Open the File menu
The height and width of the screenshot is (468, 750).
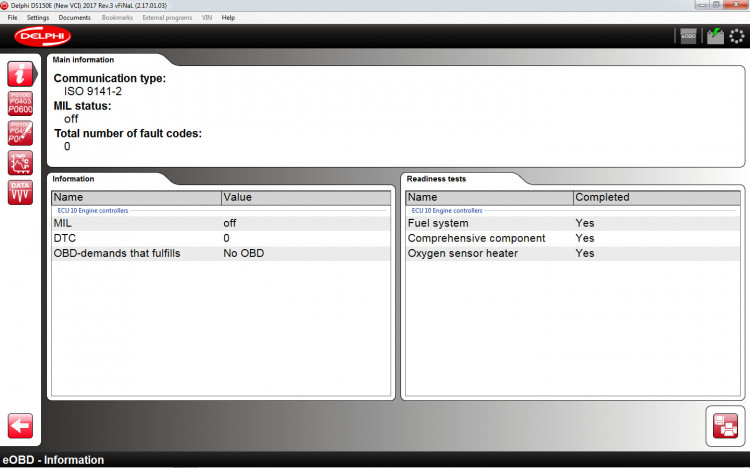click(x=13, y=17)
